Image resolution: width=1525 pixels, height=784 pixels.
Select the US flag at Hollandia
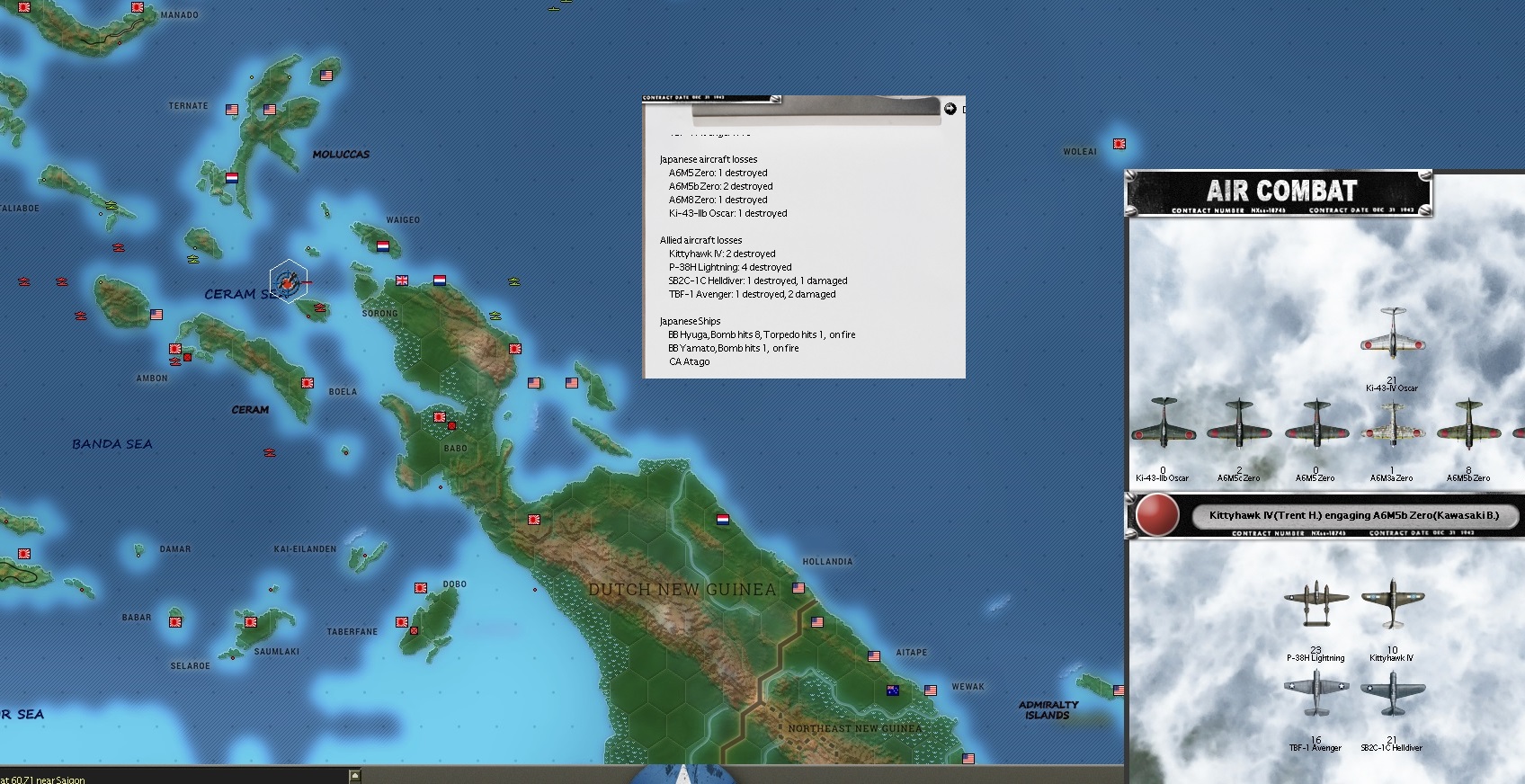coord(798,588)
